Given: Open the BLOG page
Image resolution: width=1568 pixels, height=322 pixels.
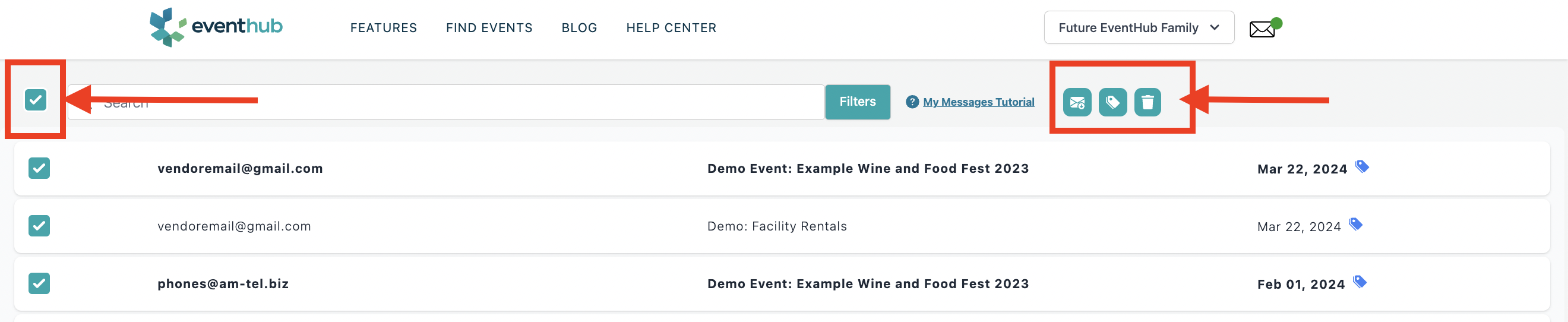Looking at the screenshot, I should click(x=579, y=28).
